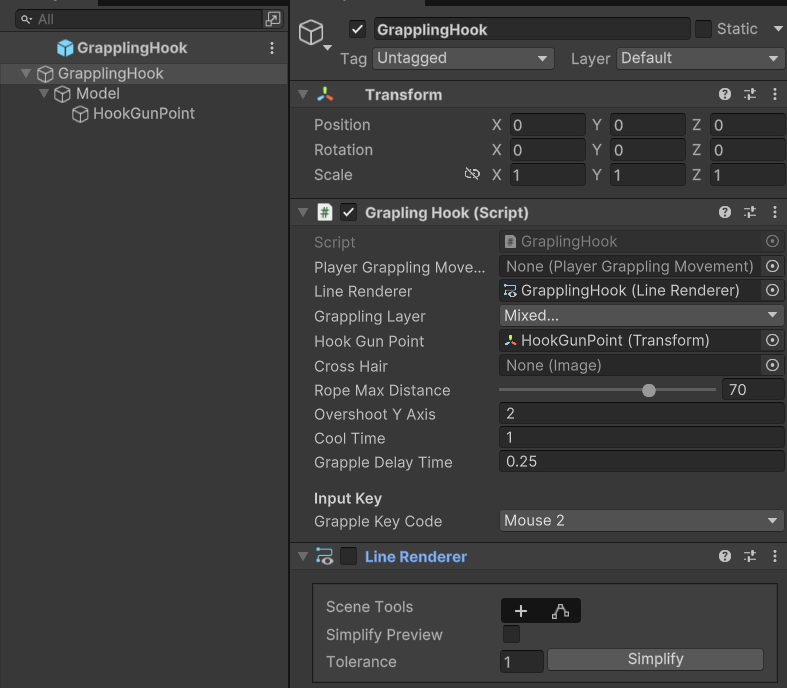The height and width of the screenshot is (688, 787).
Task: Click the Grapling Hook script C# icon
Action: (x=325, y=212)
